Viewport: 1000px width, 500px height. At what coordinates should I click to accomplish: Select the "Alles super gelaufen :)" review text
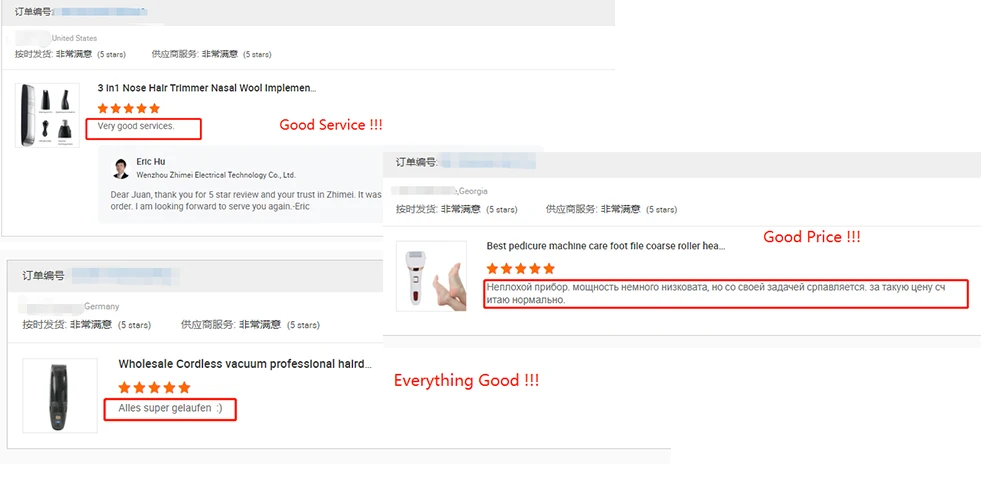pyautogui.click(x=170, y=408)
